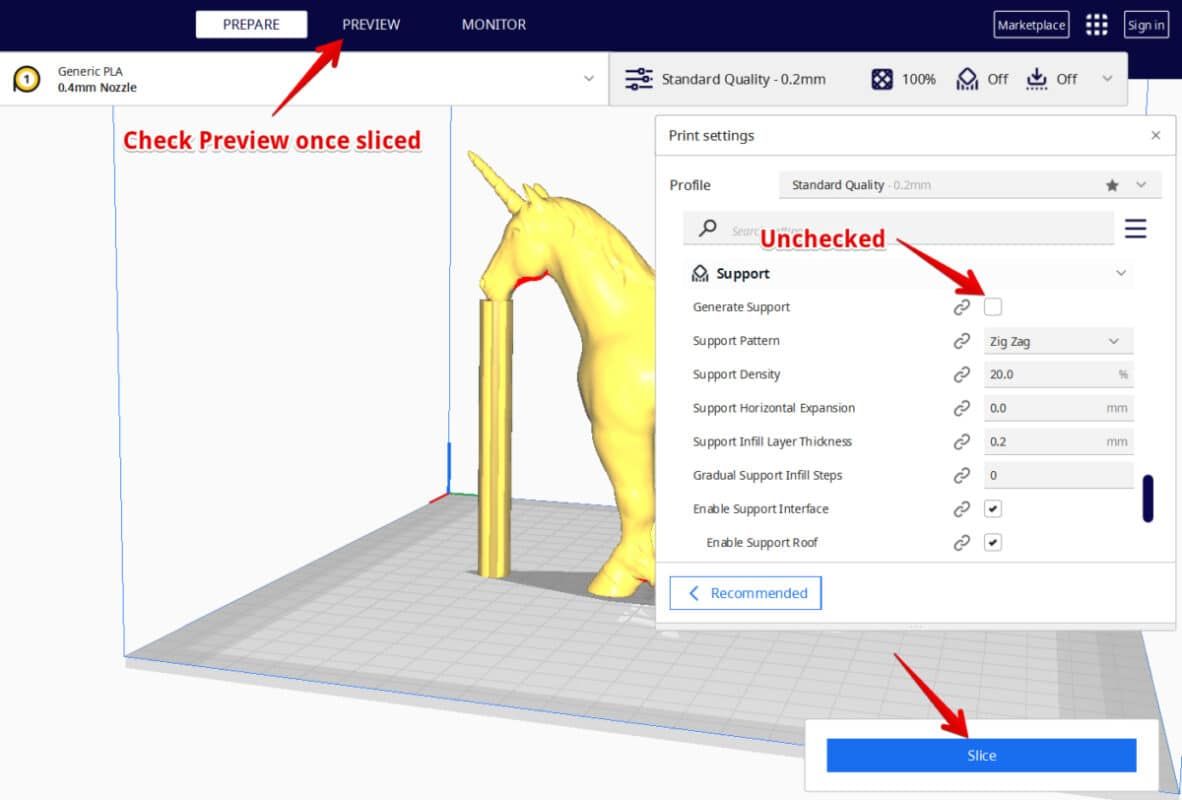
Task: Click the support icon in the top toolbar
Action: coord(966,78)
